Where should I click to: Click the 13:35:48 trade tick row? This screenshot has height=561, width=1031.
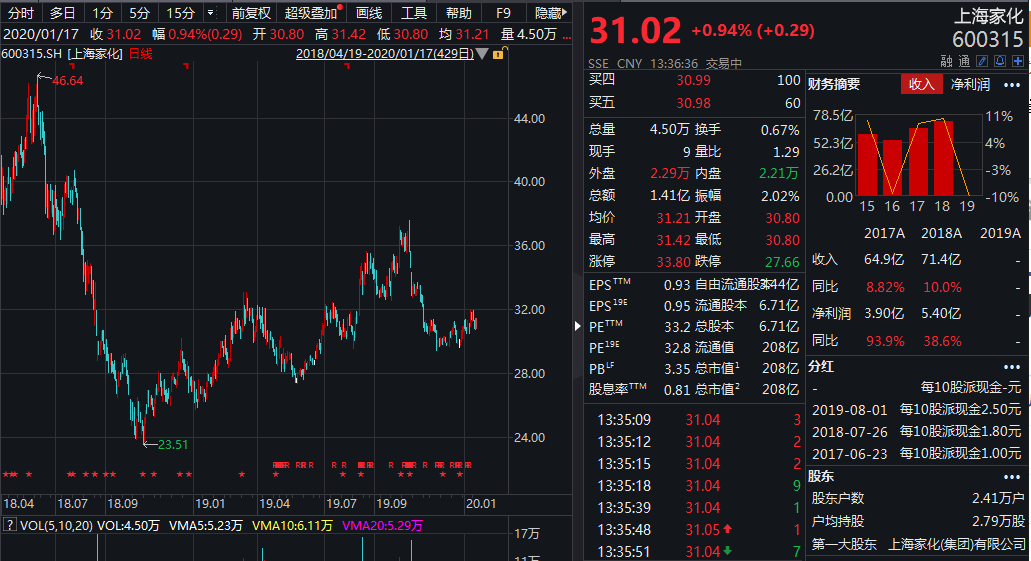[699, 529]
